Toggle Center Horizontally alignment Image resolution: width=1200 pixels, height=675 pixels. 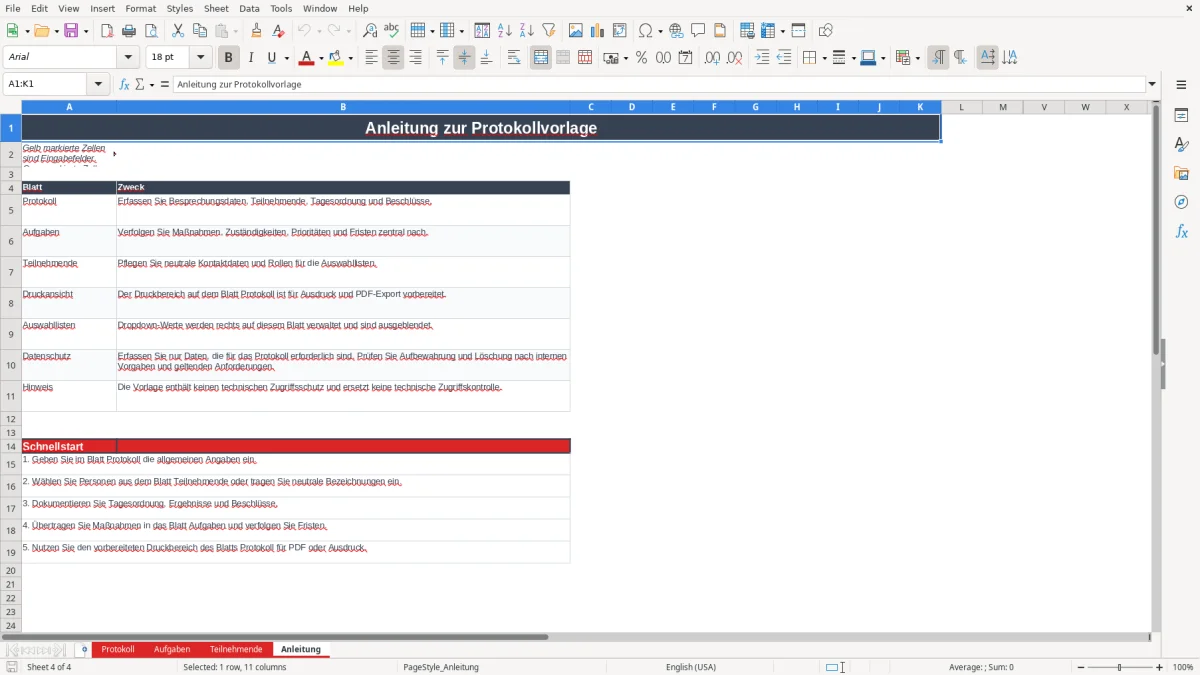(x=393, y=58)
